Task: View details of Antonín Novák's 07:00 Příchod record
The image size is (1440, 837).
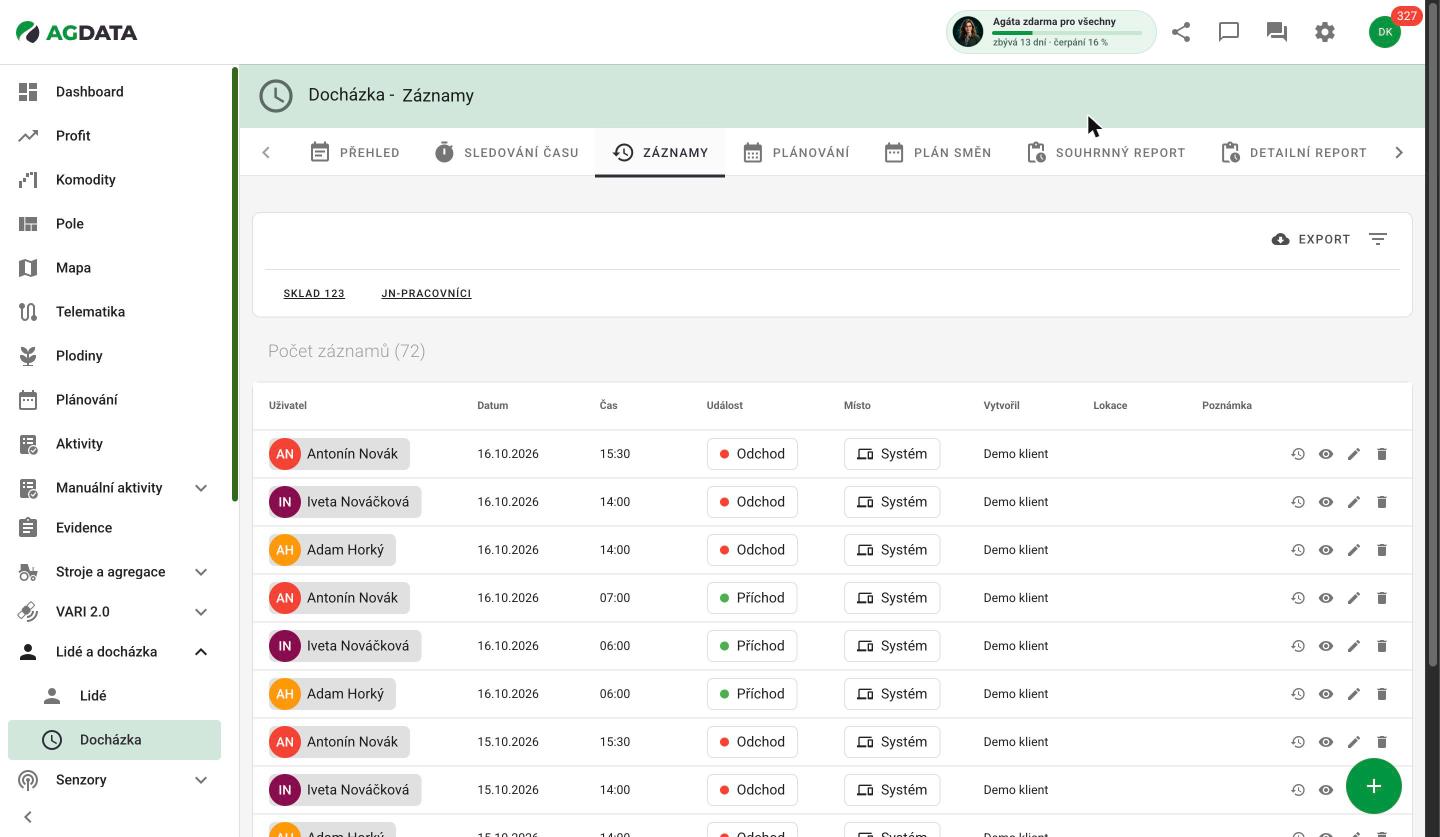Action: [1326, 598]
